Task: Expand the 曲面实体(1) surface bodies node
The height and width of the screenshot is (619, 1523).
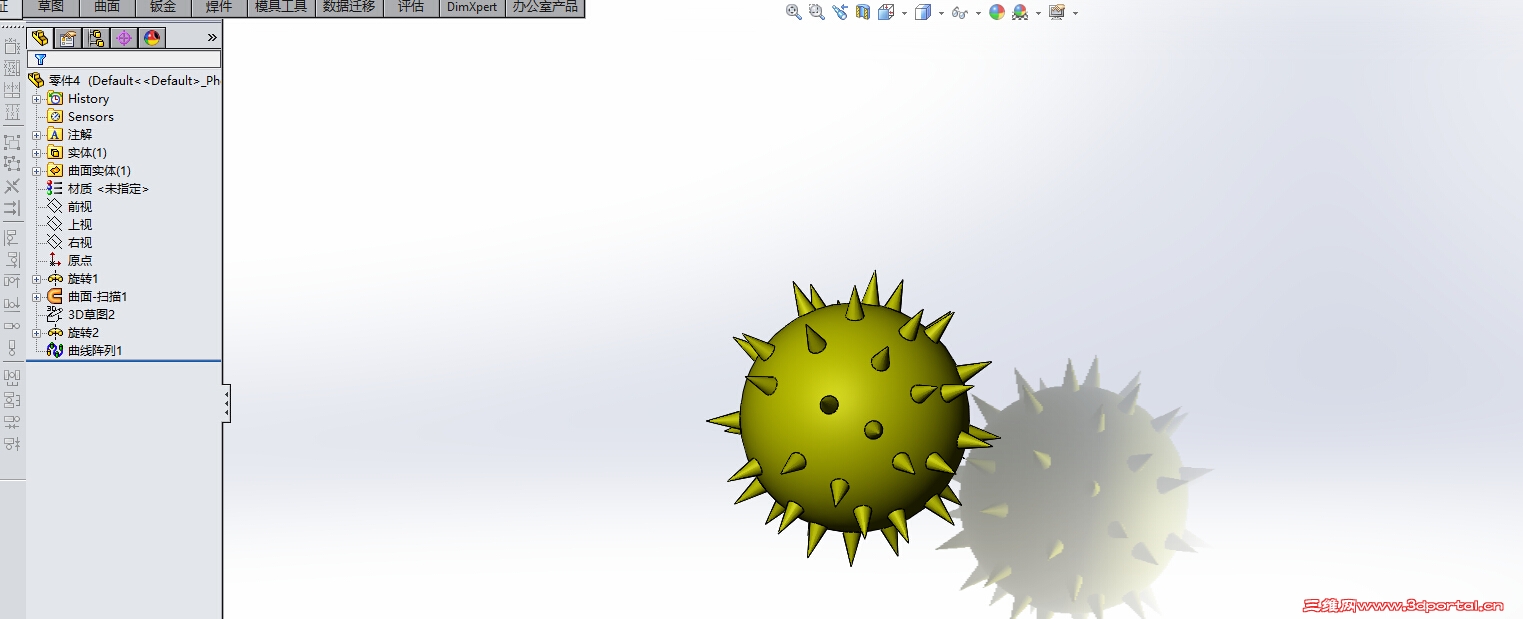Action: click(37, 171)
